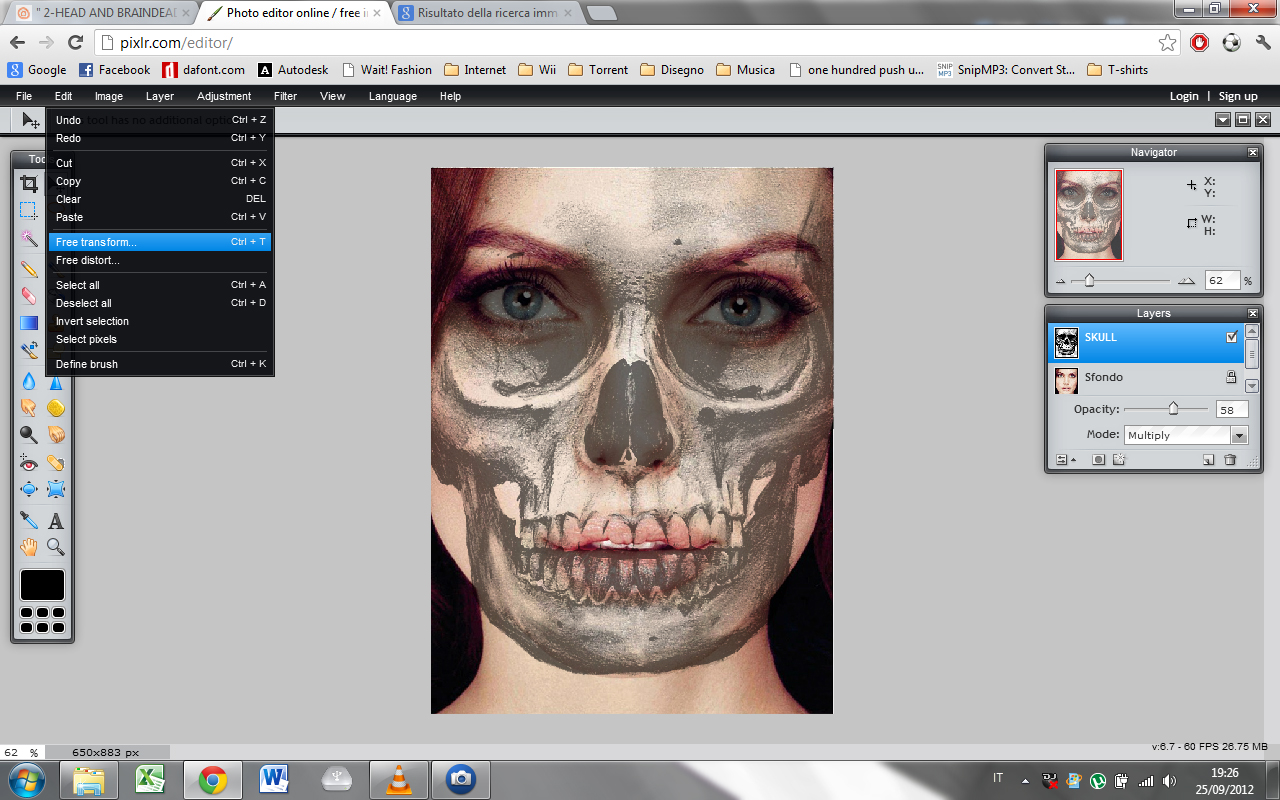The height and width of the screenshot is (800, 1280).
Task: Choose Invert selection from Edit menu
Action: pyautogui.click(x=160, y=321)
